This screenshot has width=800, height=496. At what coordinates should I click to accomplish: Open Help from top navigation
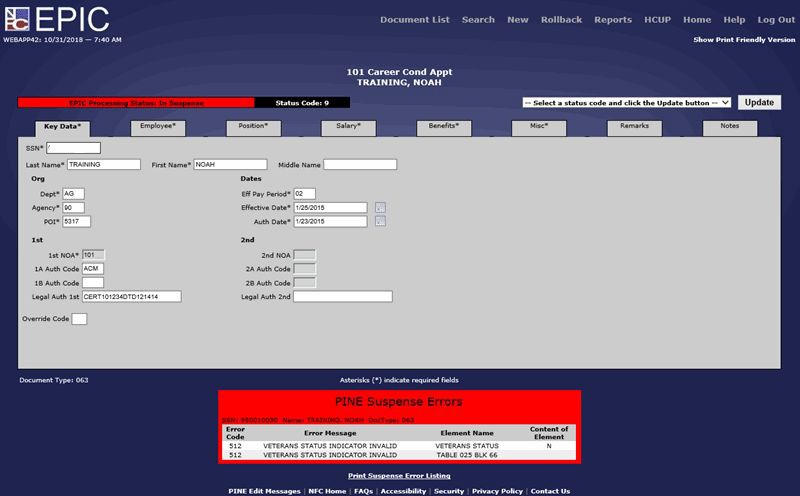point(734,19)
